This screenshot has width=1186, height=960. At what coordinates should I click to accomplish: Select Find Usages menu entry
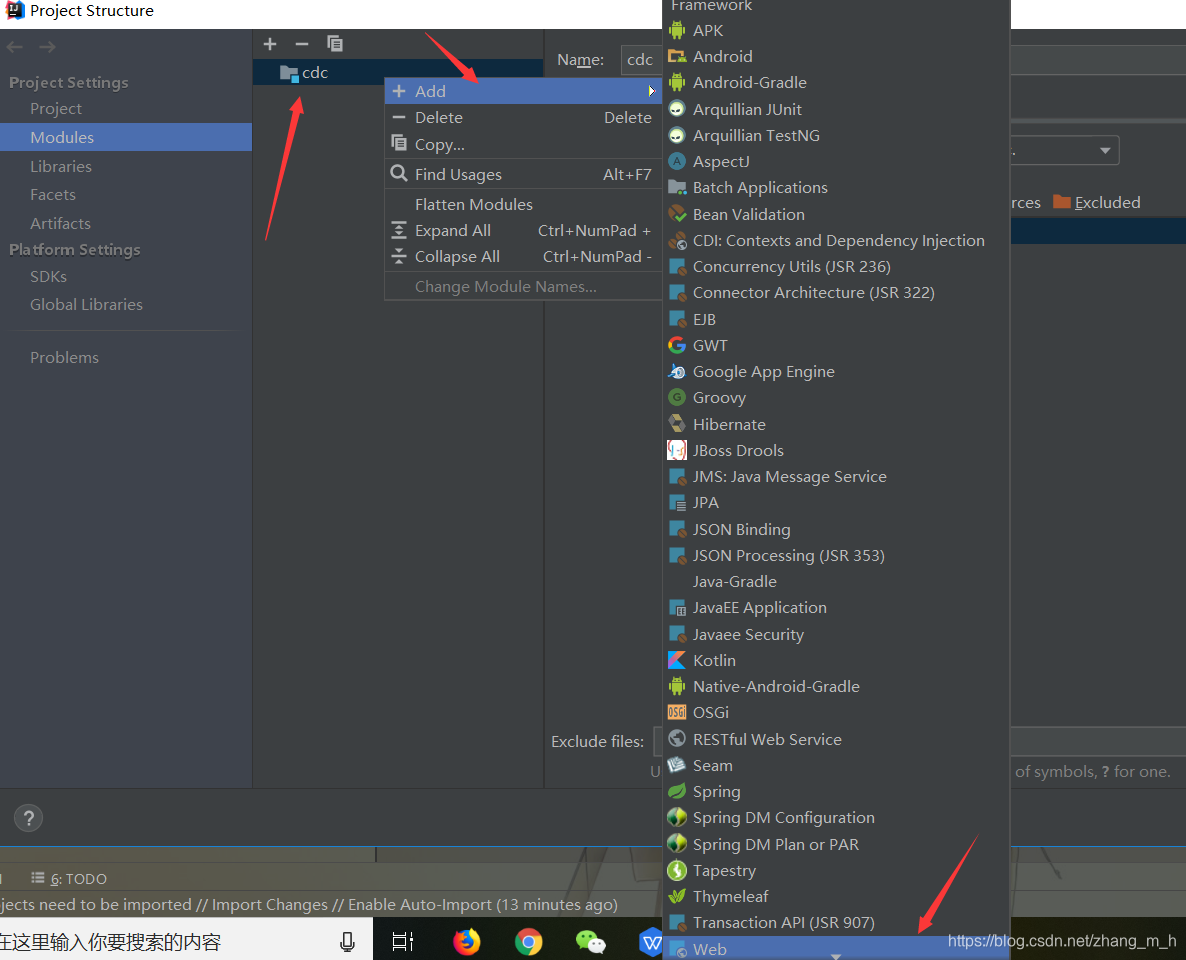(523, 174)
